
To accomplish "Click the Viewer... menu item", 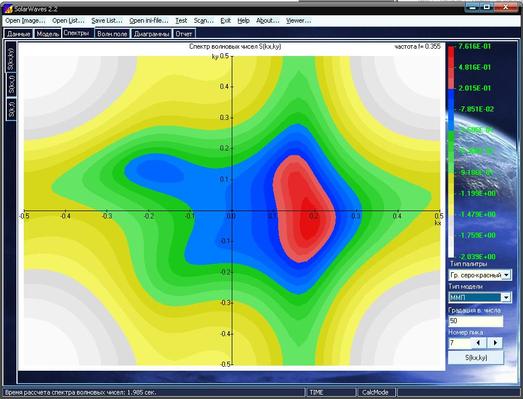I will (299, 21).
